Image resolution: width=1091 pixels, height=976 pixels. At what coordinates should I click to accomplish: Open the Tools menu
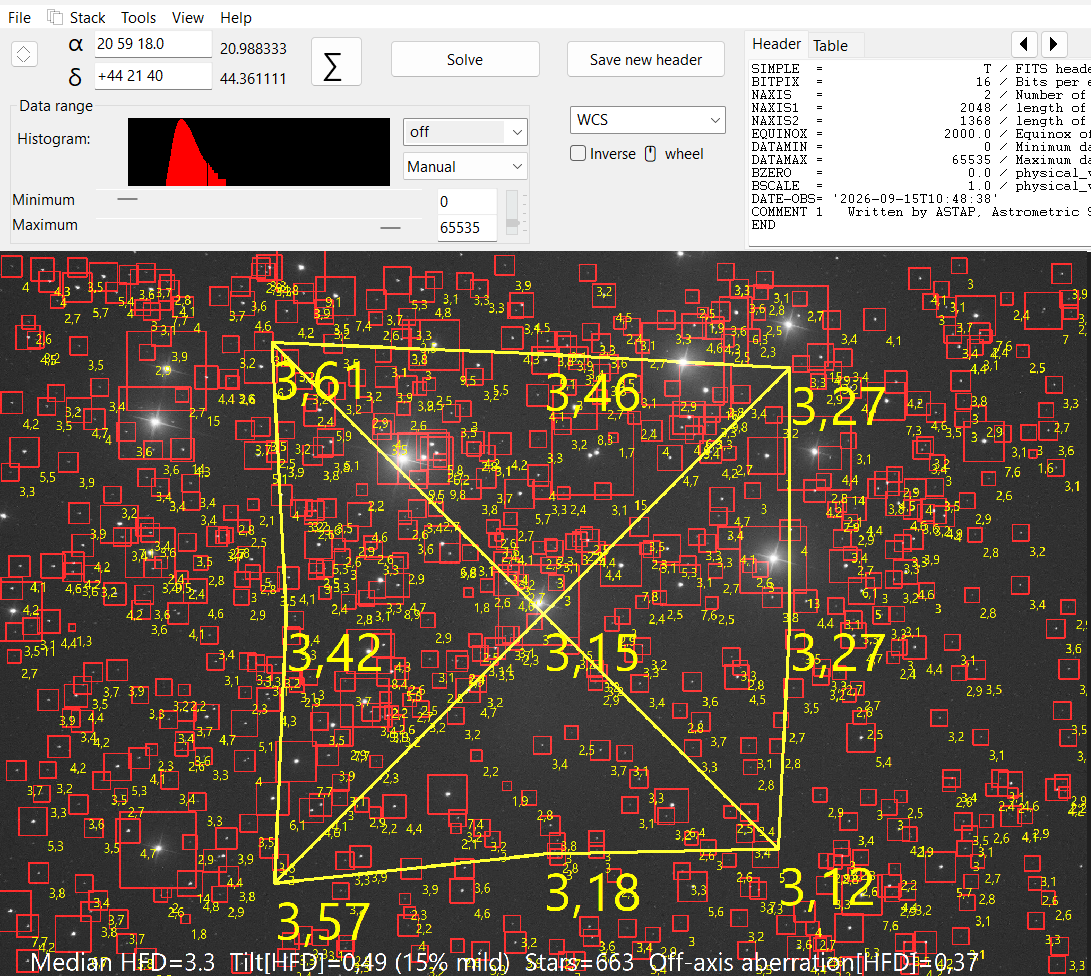138,17
